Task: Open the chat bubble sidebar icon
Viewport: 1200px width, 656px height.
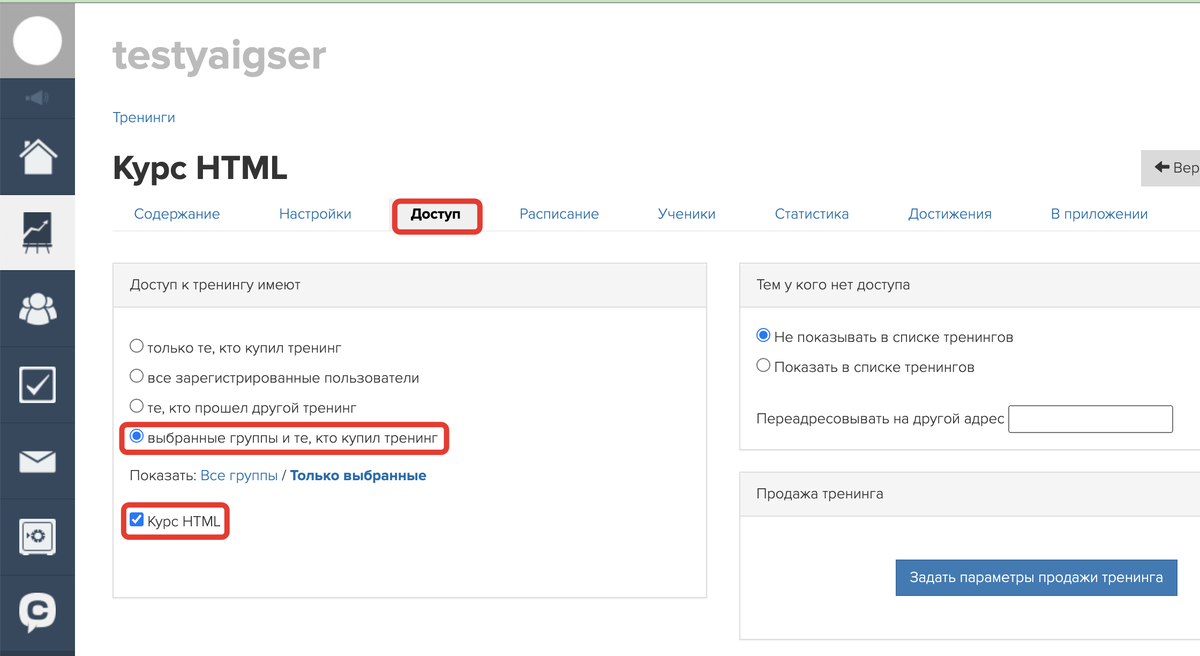Action: (37, 611)
